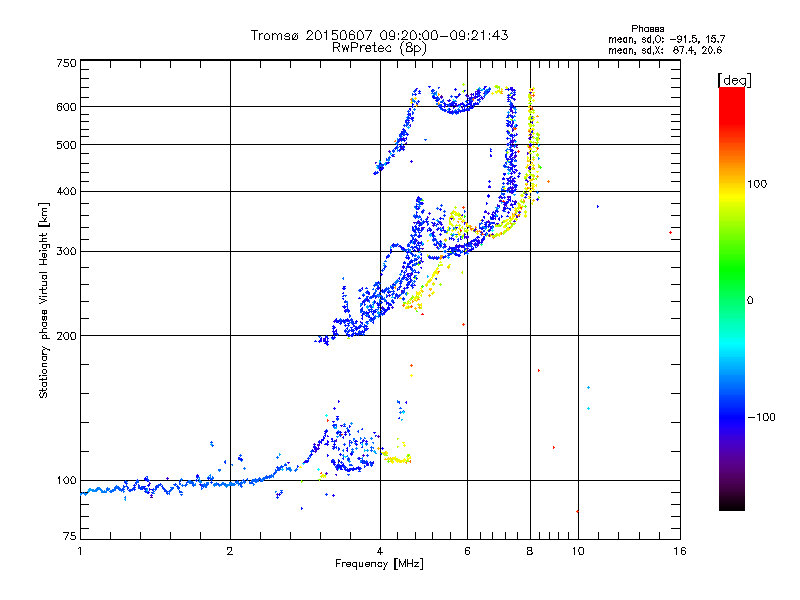Click the Frequency [MHz] axis label
This screenshot has width=800, height=600.
(x=379, y=565)
